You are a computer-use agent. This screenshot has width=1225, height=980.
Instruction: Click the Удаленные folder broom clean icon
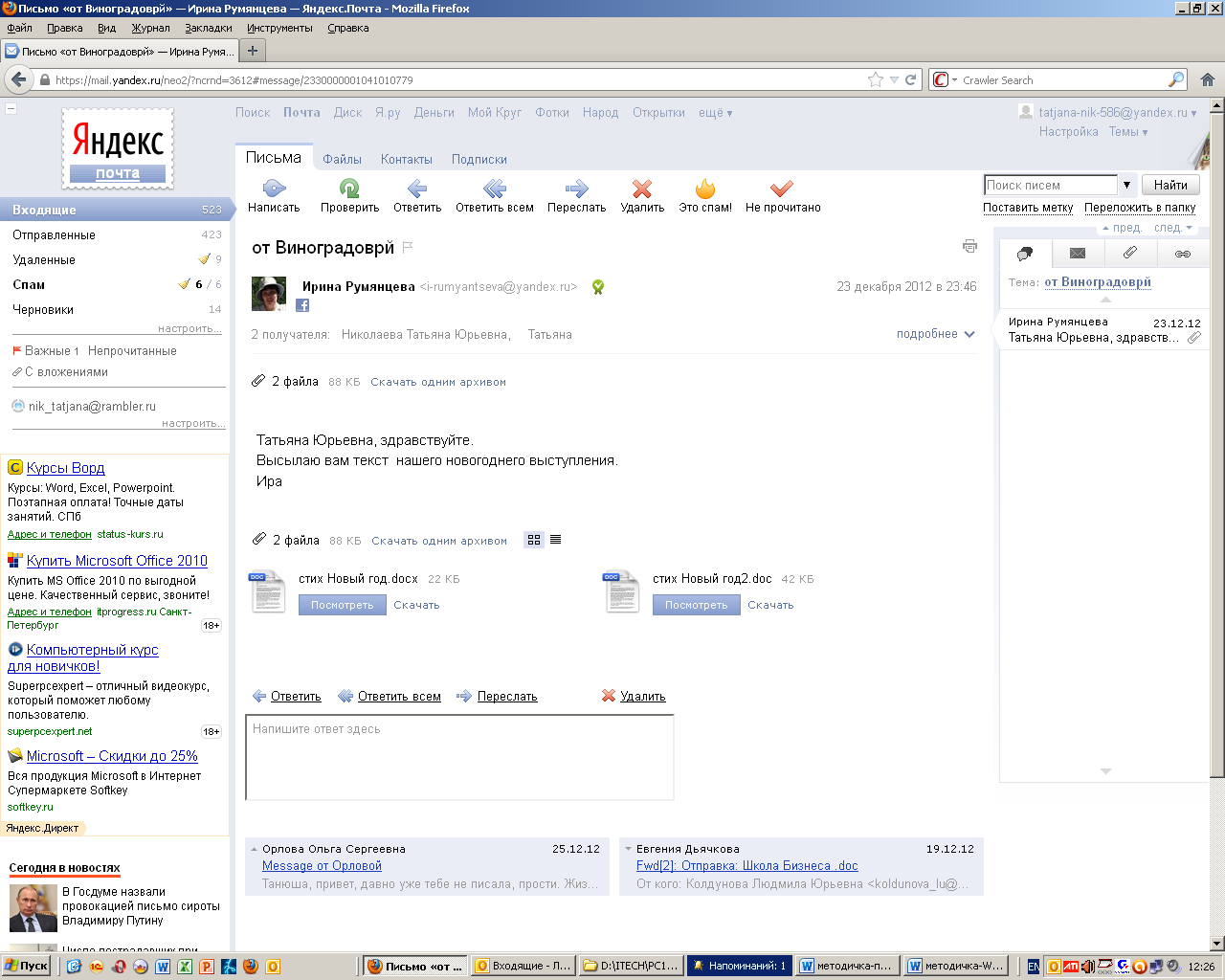[x=204, y=258]
